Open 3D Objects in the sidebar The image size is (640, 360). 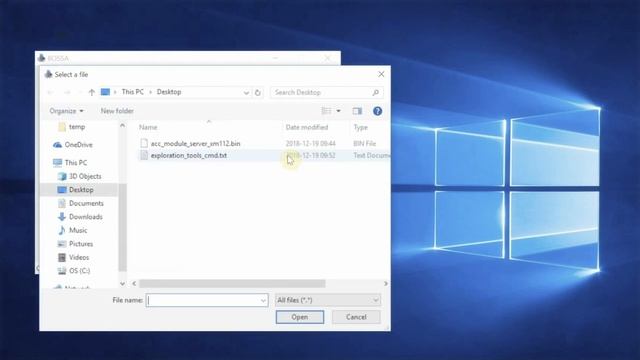[x=85, y=176]
